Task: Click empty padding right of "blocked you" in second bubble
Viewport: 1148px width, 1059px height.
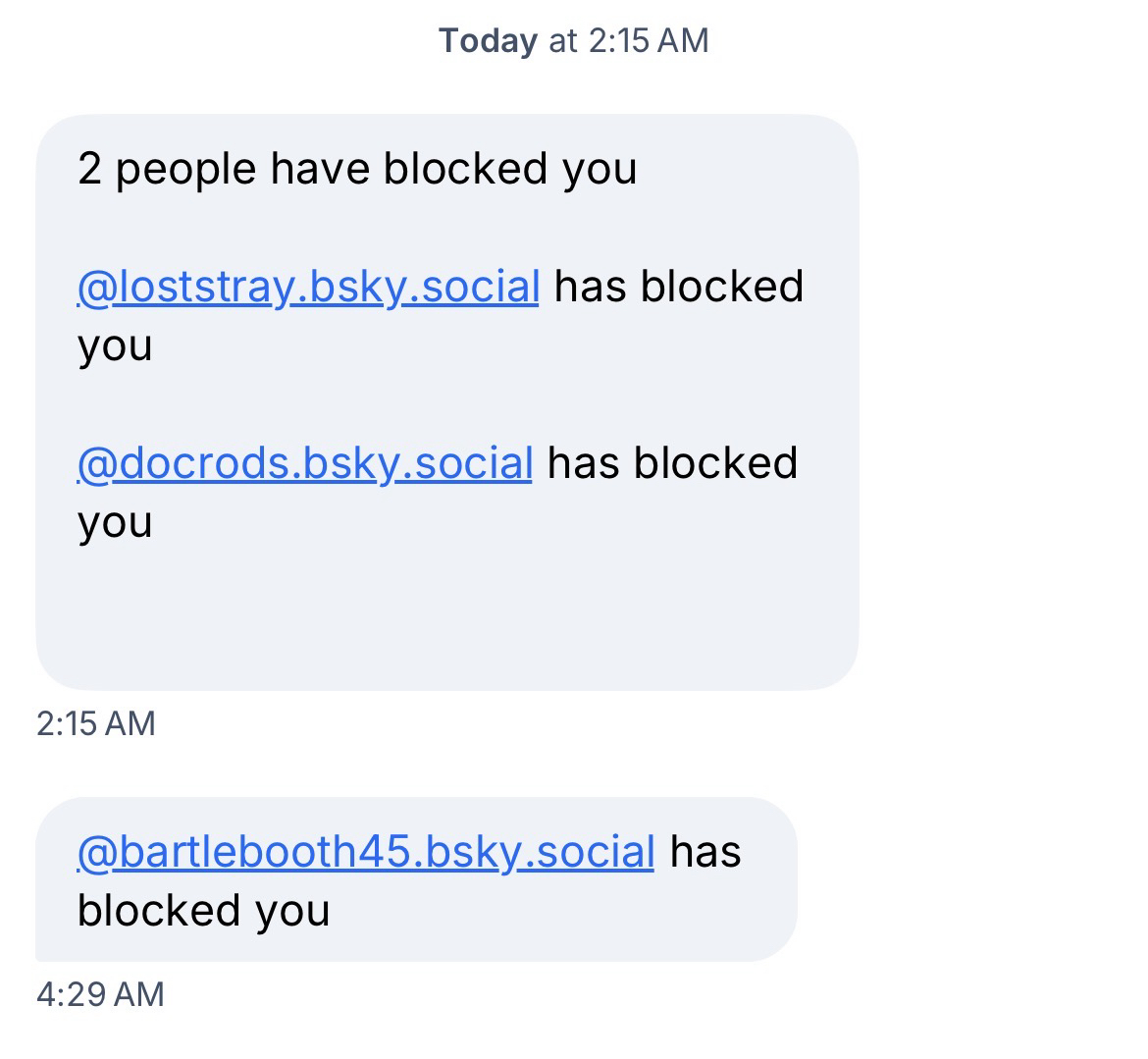Action: pos(559,911)
